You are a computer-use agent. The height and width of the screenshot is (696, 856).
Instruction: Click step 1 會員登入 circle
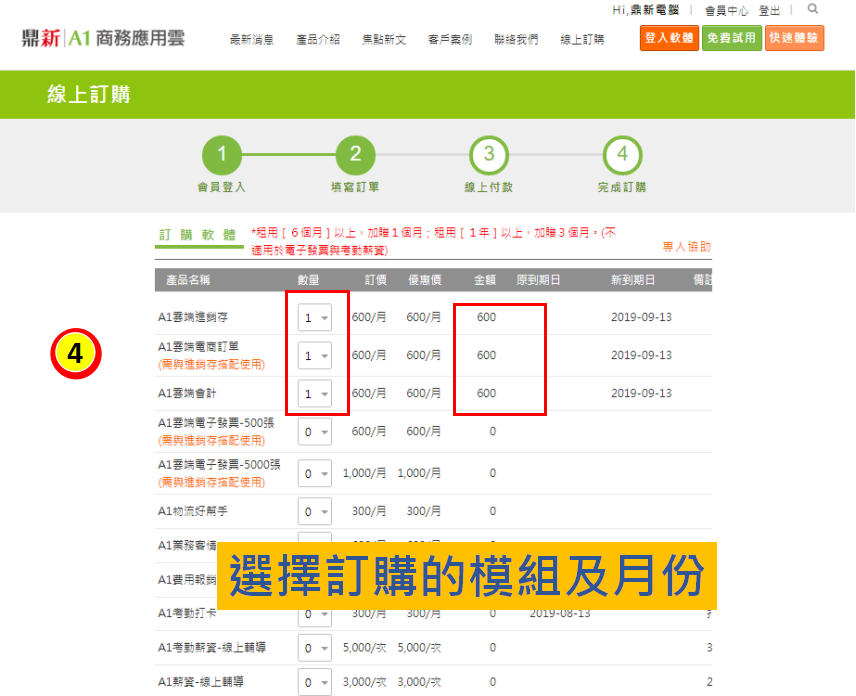pyautogui.click(x=222, y=155)
